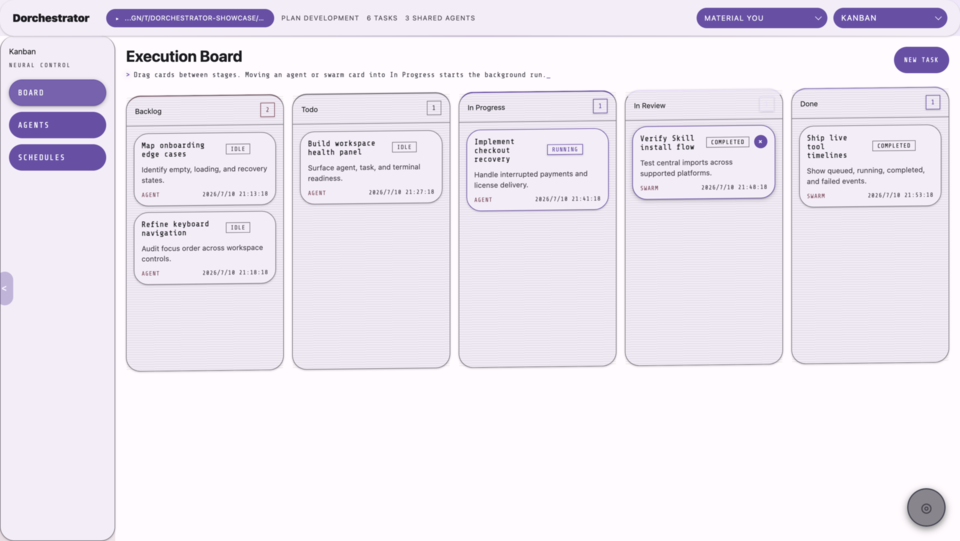
Task: Click the IDLE badge on Refine keyboard navigation
Action: pyautogui.click(x=238, y=228)
